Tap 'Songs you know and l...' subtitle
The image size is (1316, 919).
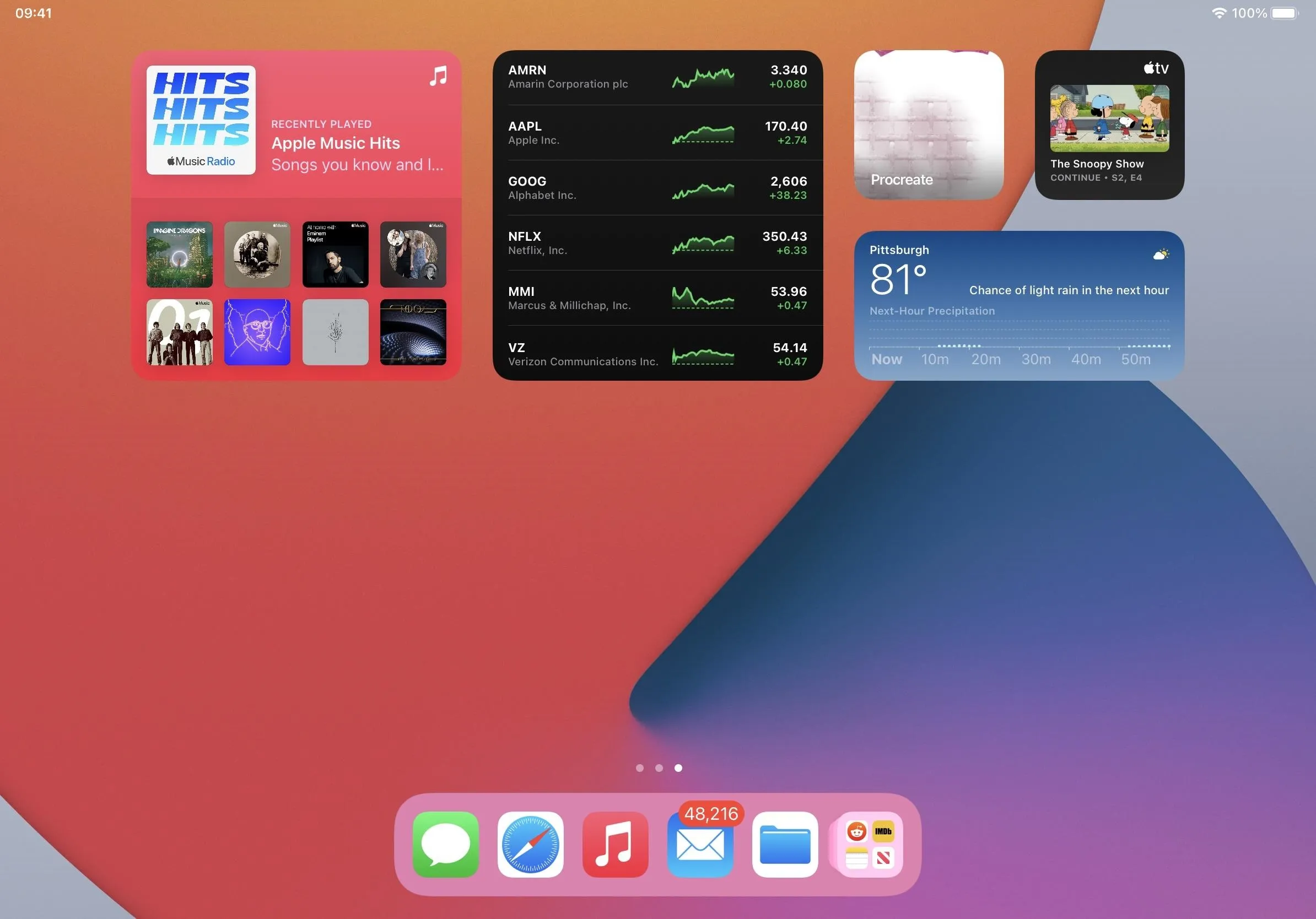[x=357, y=165]
